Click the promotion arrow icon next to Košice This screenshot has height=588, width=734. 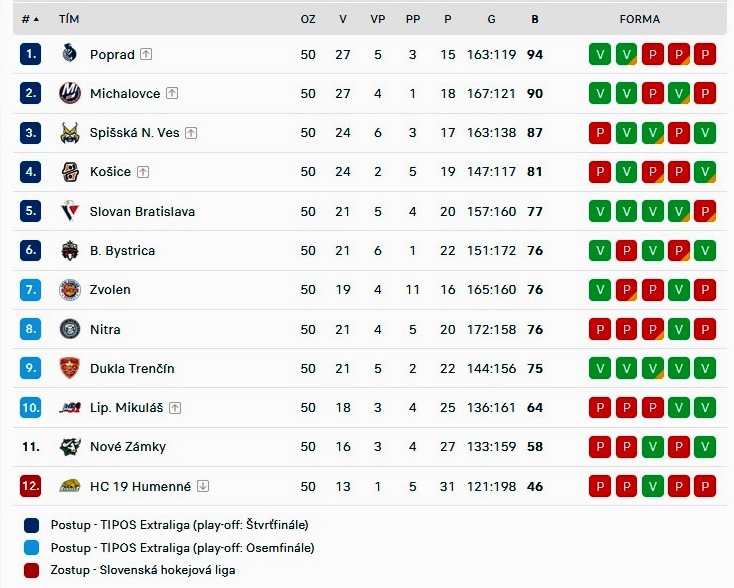143,172
